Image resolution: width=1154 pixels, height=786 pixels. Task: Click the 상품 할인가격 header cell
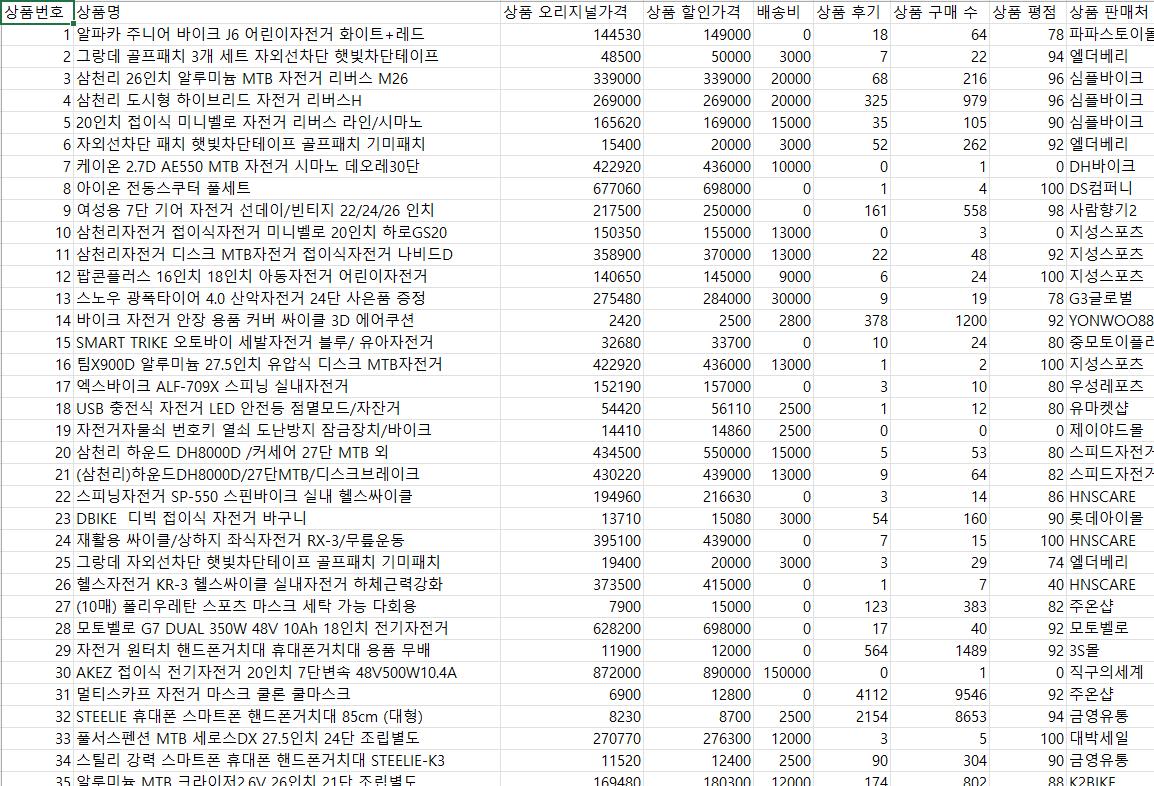695,12
